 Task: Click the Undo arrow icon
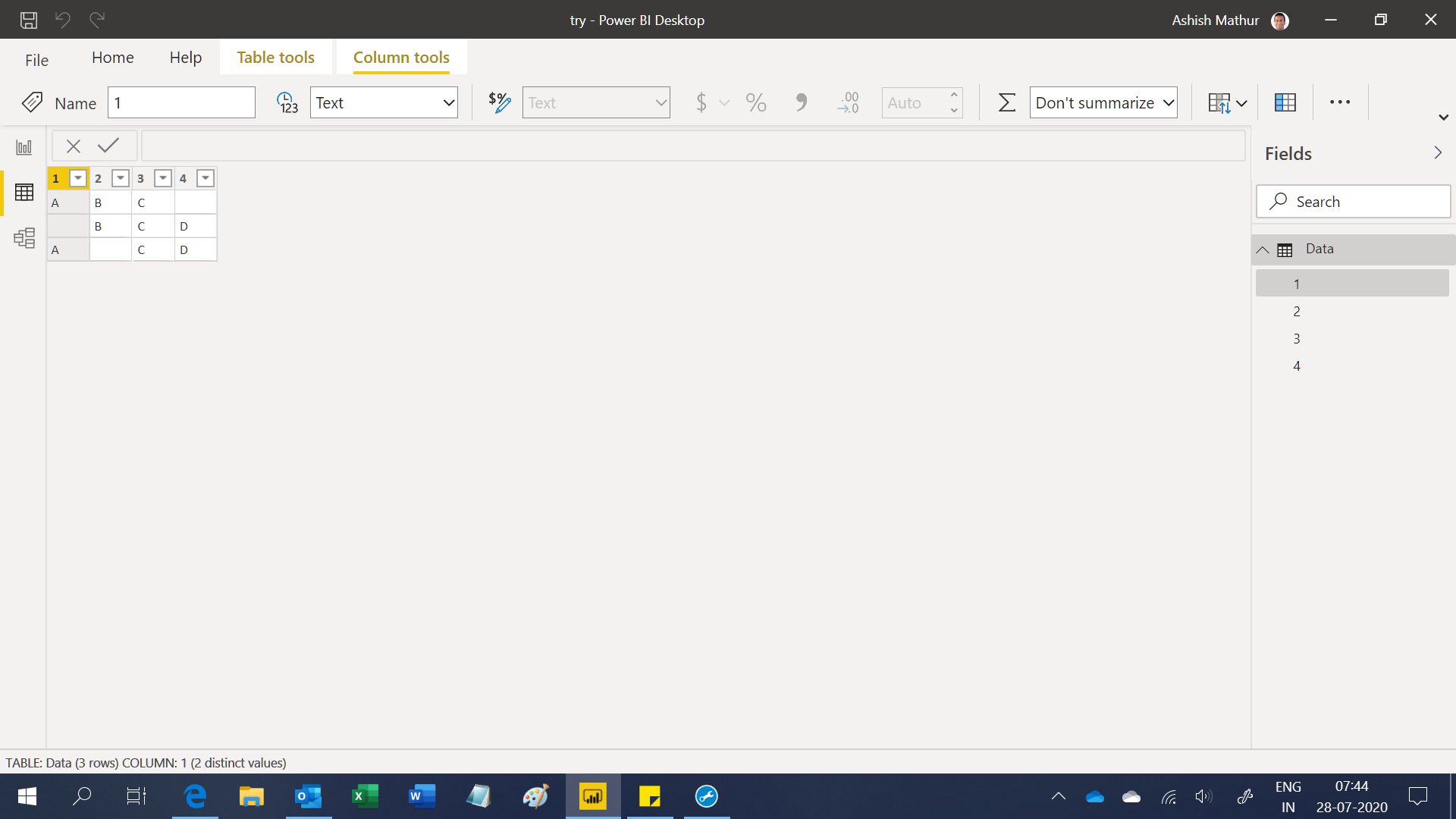(63, 20)
